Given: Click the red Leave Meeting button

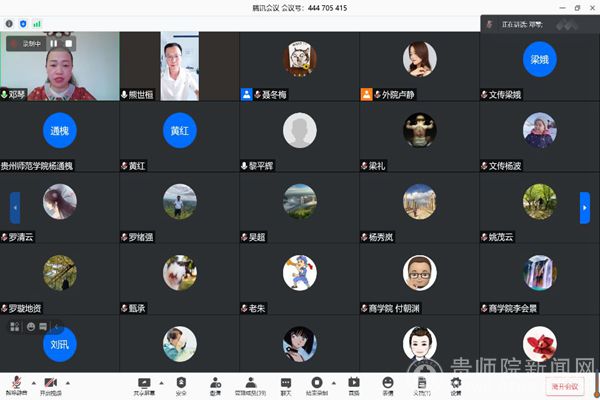Looking at the screenshot, I should [x=565, y=386].
